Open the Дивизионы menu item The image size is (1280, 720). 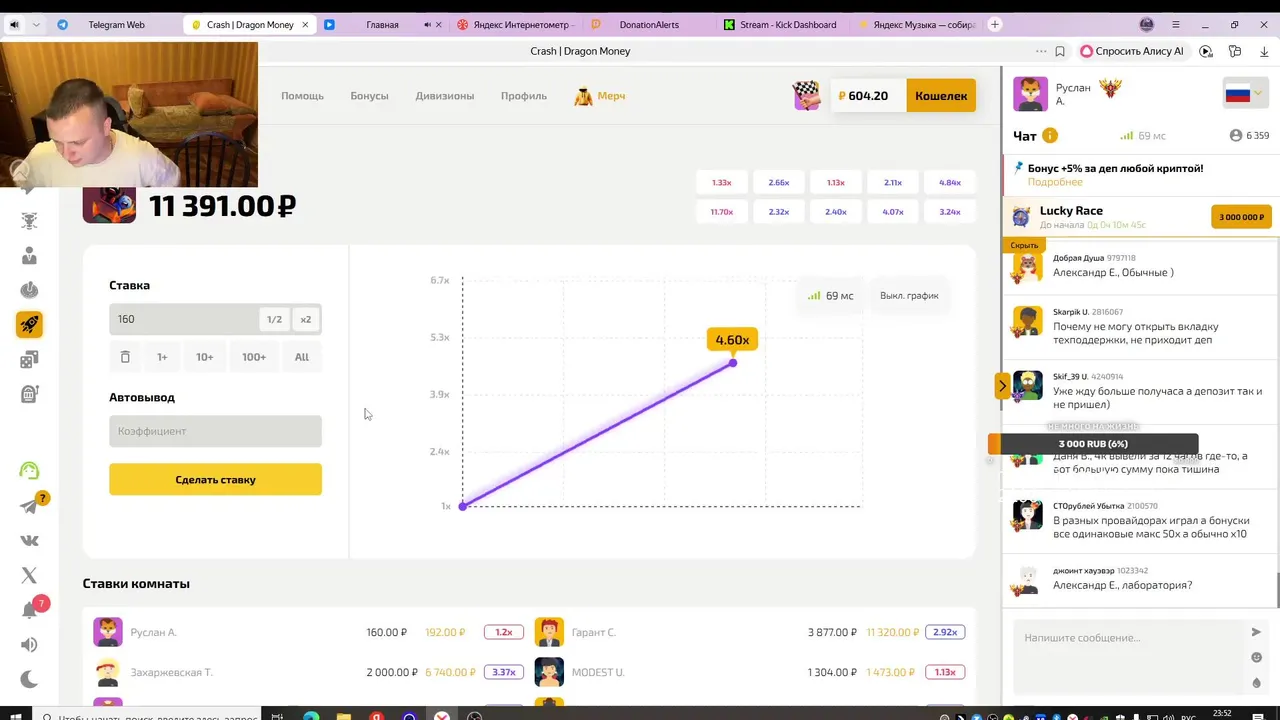(445, 96)
